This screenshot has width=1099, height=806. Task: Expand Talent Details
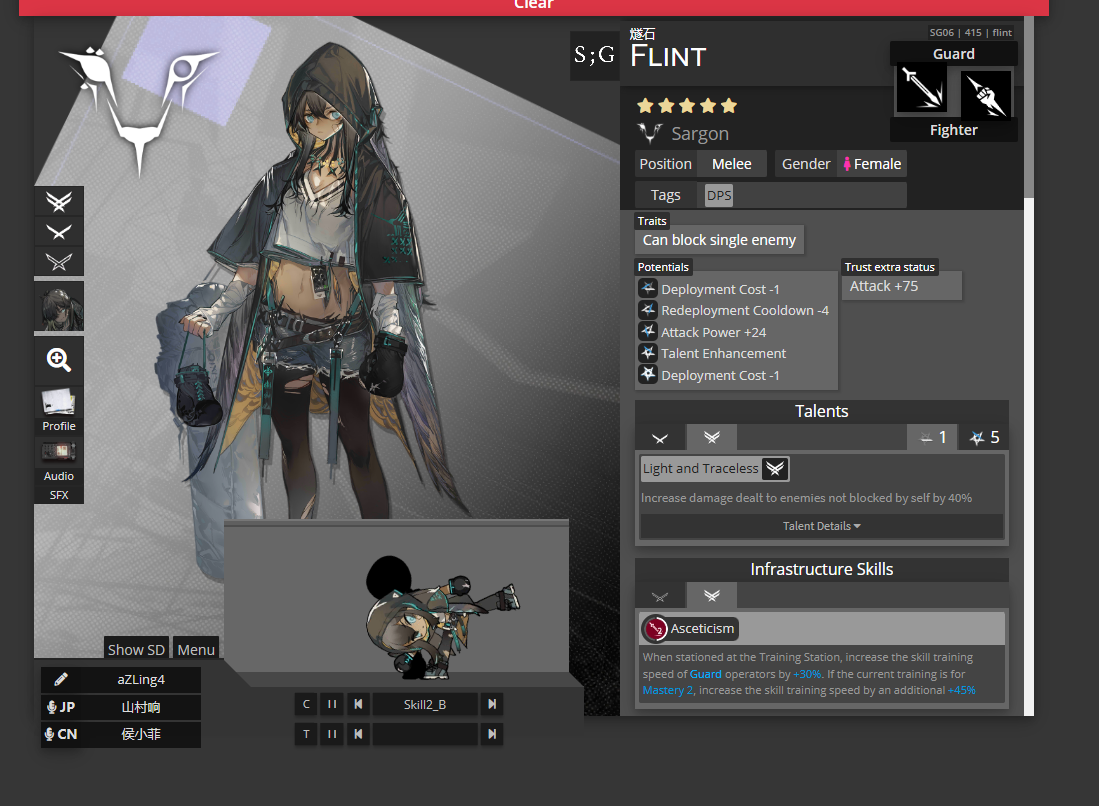point(821,526)
